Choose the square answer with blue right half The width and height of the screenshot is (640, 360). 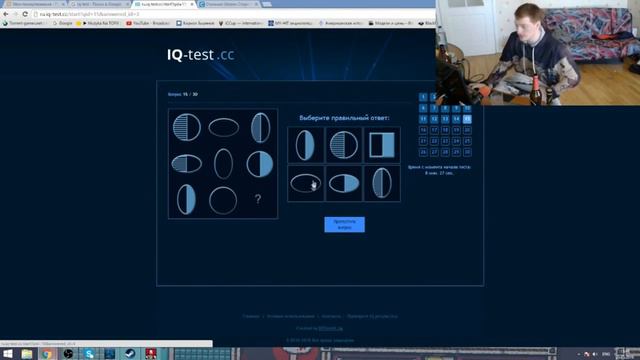[x=382, y=145]
